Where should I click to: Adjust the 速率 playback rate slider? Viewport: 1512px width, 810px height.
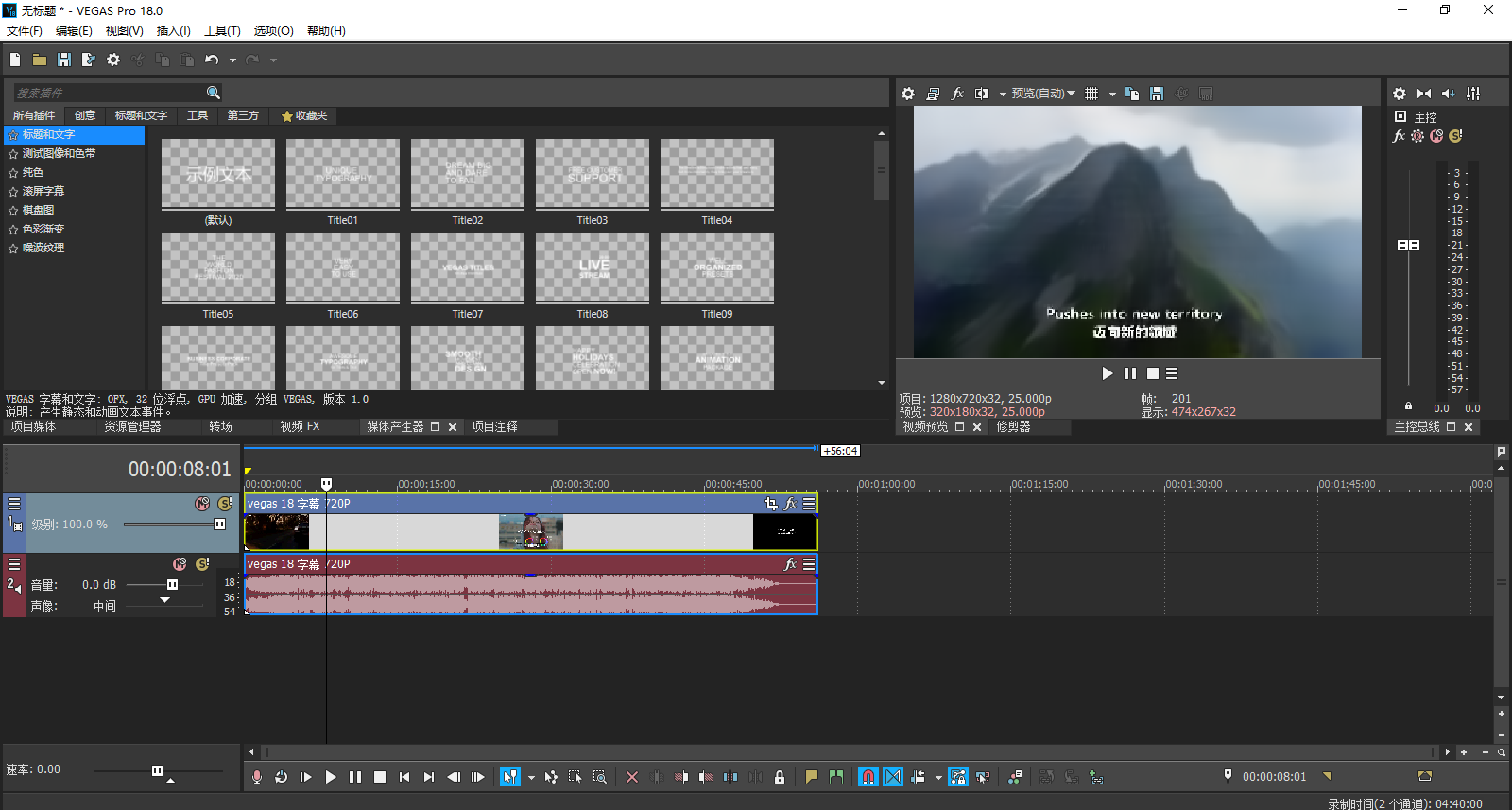157,771
